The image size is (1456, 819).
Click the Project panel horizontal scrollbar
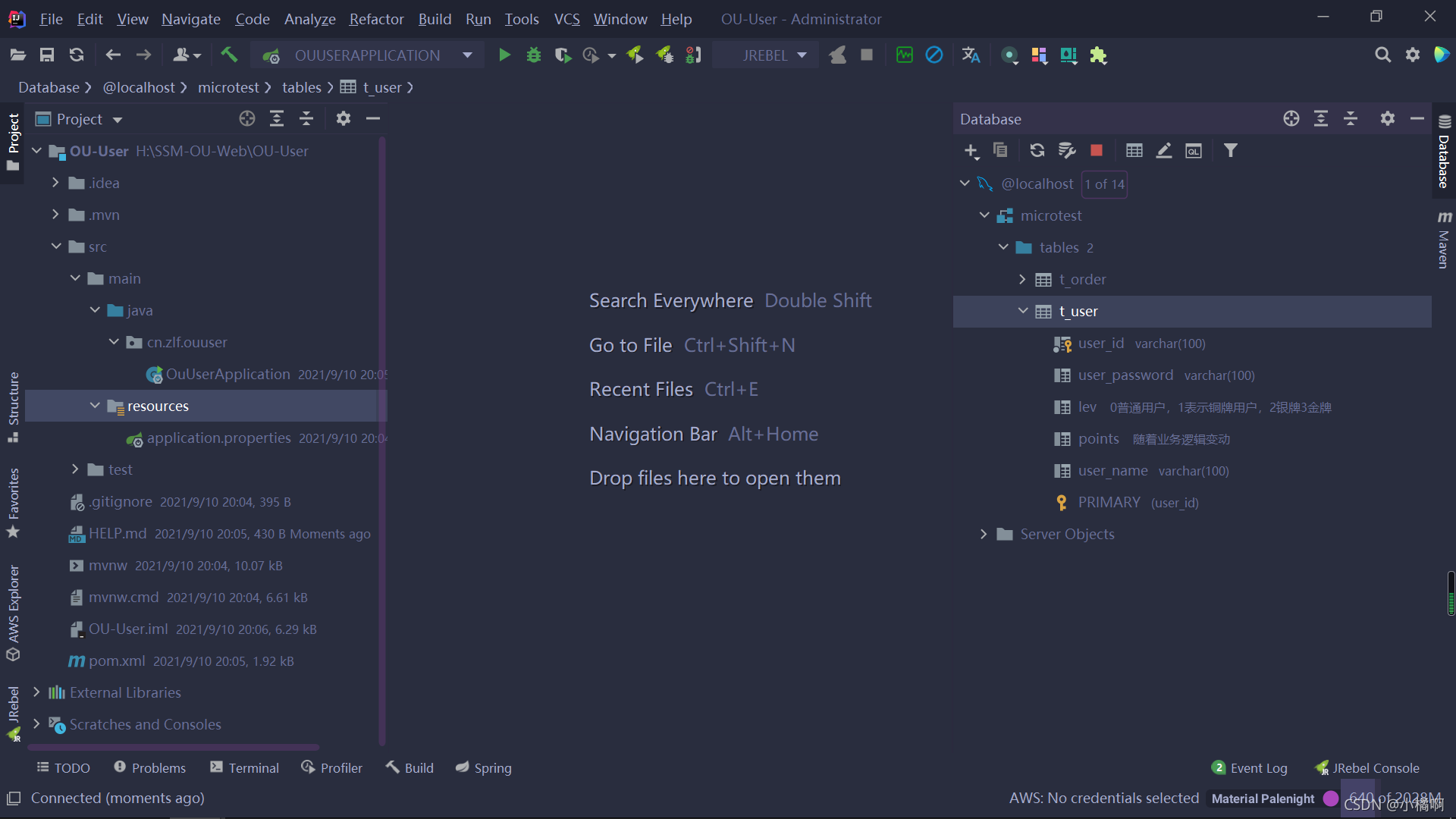point(174,747)
